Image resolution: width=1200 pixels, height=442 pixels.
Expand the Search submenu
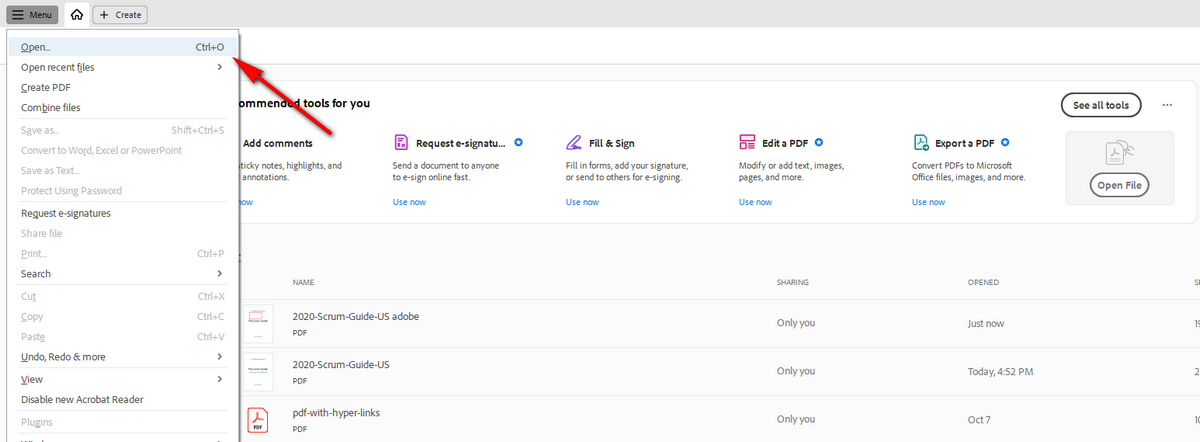click(x=120, y=274)
